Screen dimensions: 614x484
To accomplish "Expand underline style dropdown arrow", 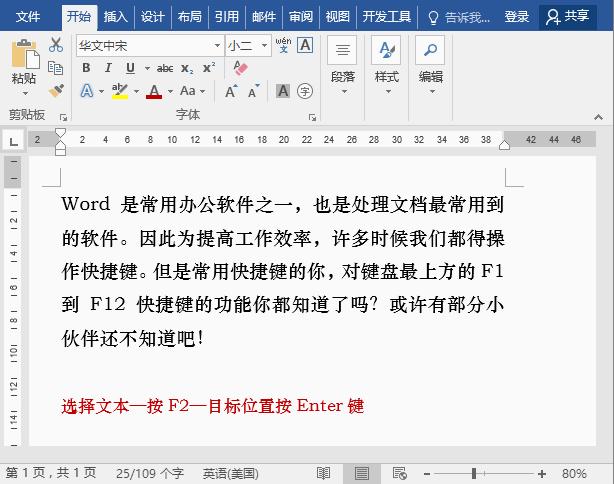I will point(147,68).
